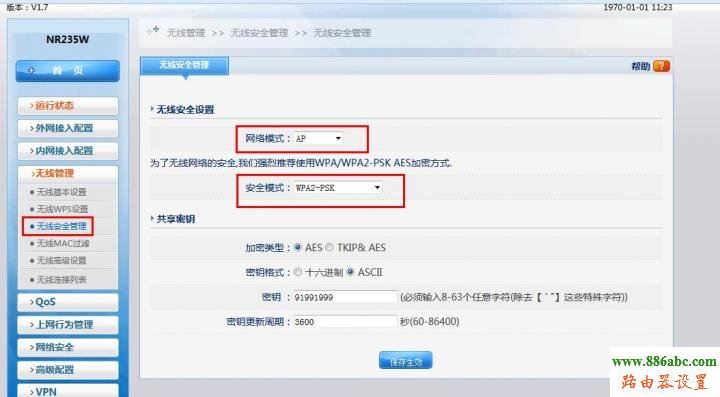Image resolution: width=720 pixels, height=397 pixels.
Task: Open the 内网接入配置 menu
Action: tap(68, 151)
